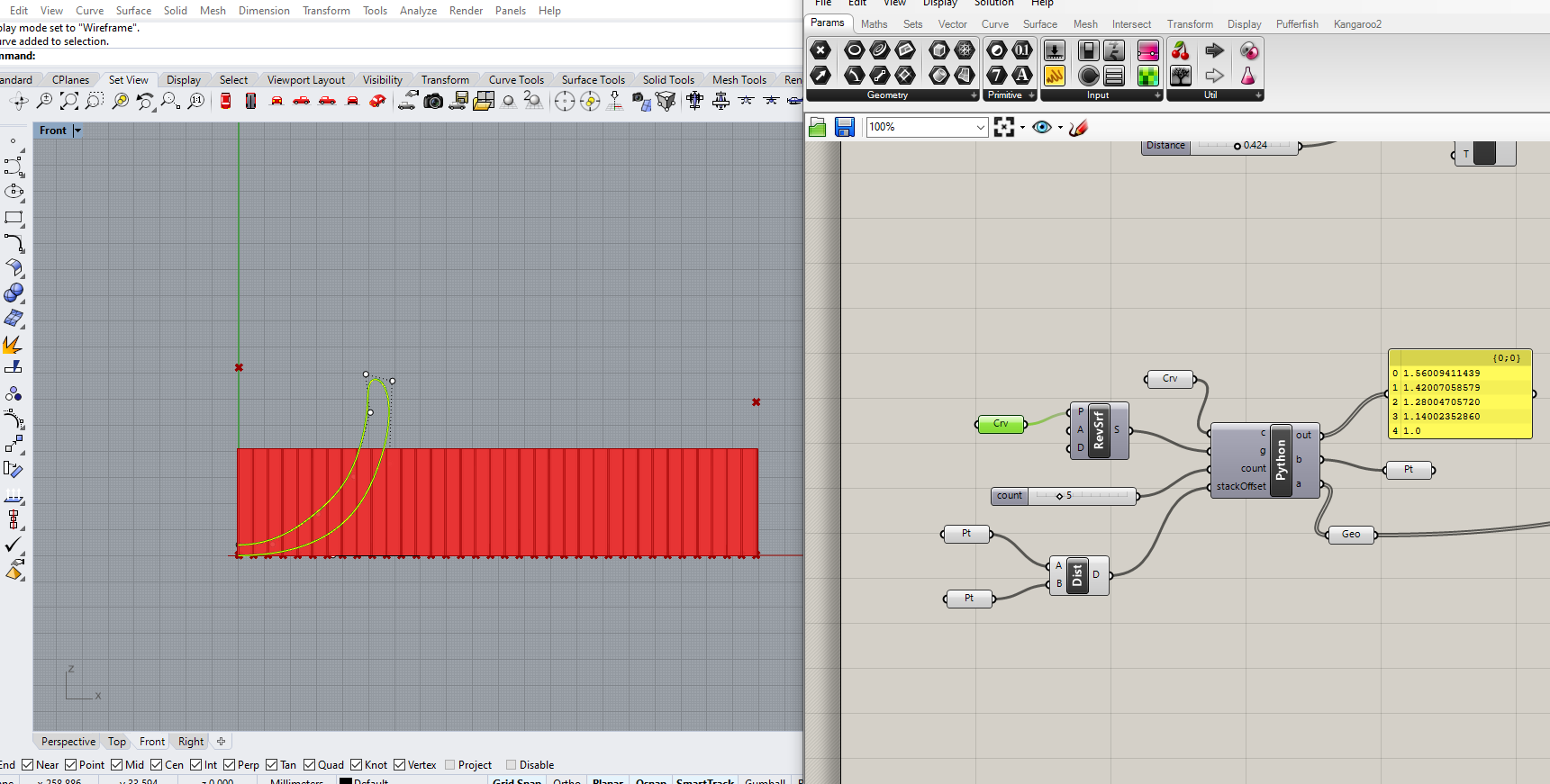The height and width of the screenshot is (784, 1550).
Task: Click SmartTrack in the status bar
Action: click(705, 780)
